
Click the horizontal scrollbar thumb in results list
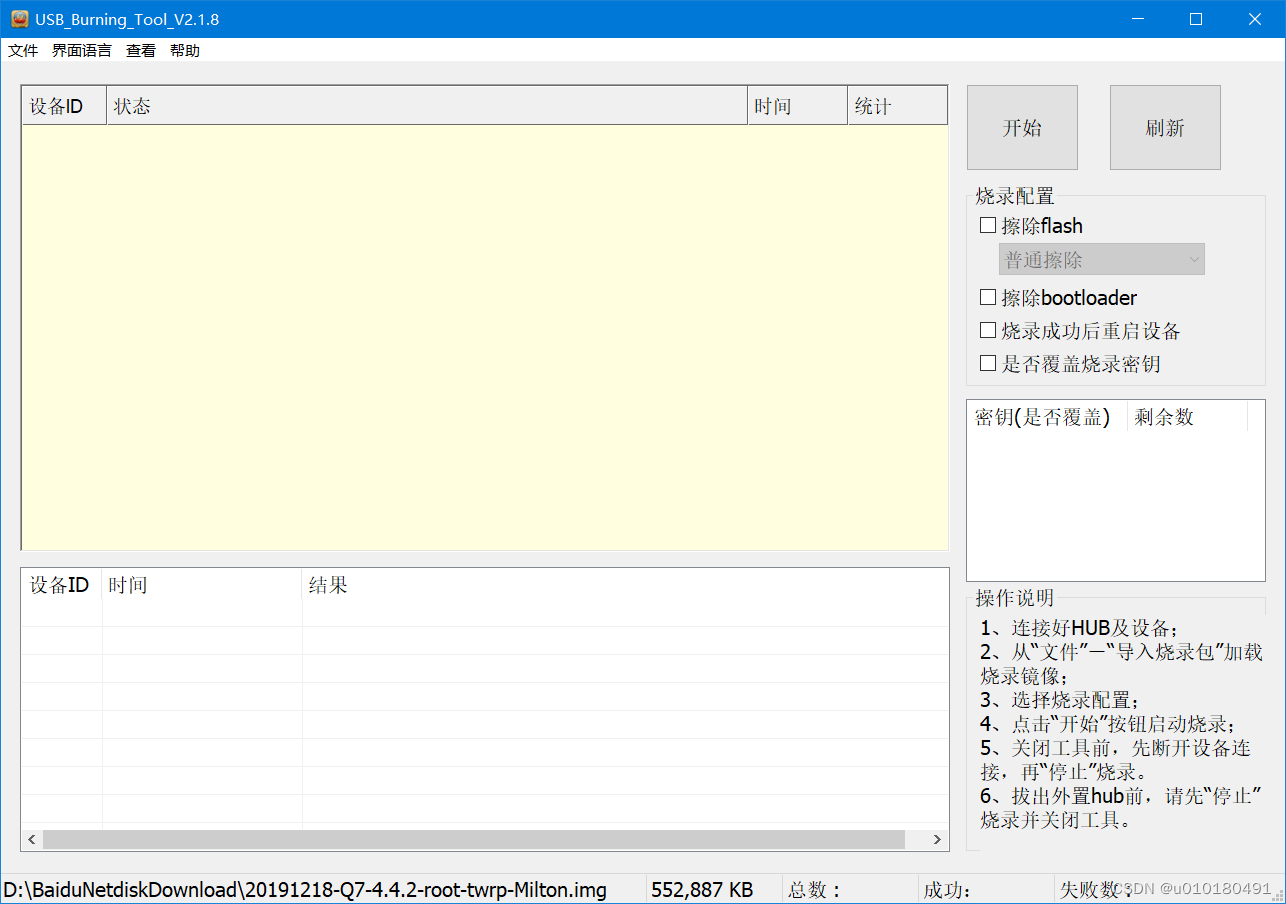(x=474, y=839)
